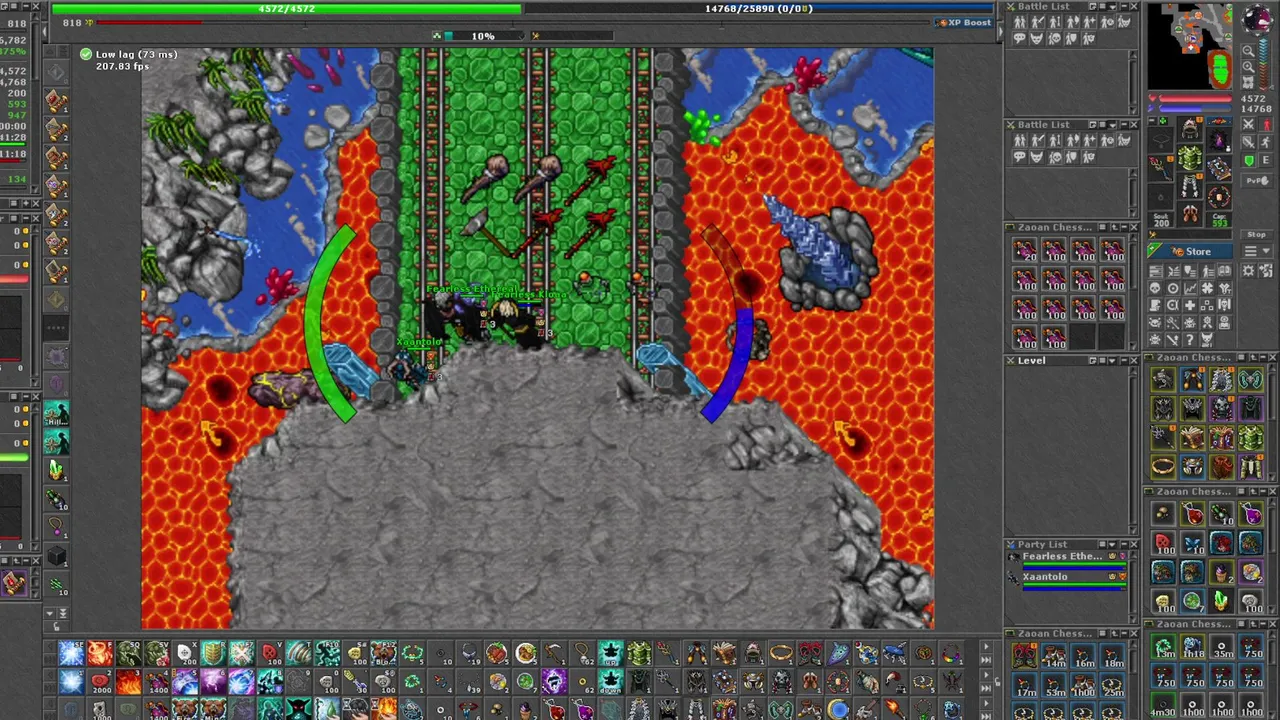Open upper Battle List header dropdown arrow
Image resolution: width=1280 pixels, height=720 pixels.
pyautogui.click(x=1113, y=7)
